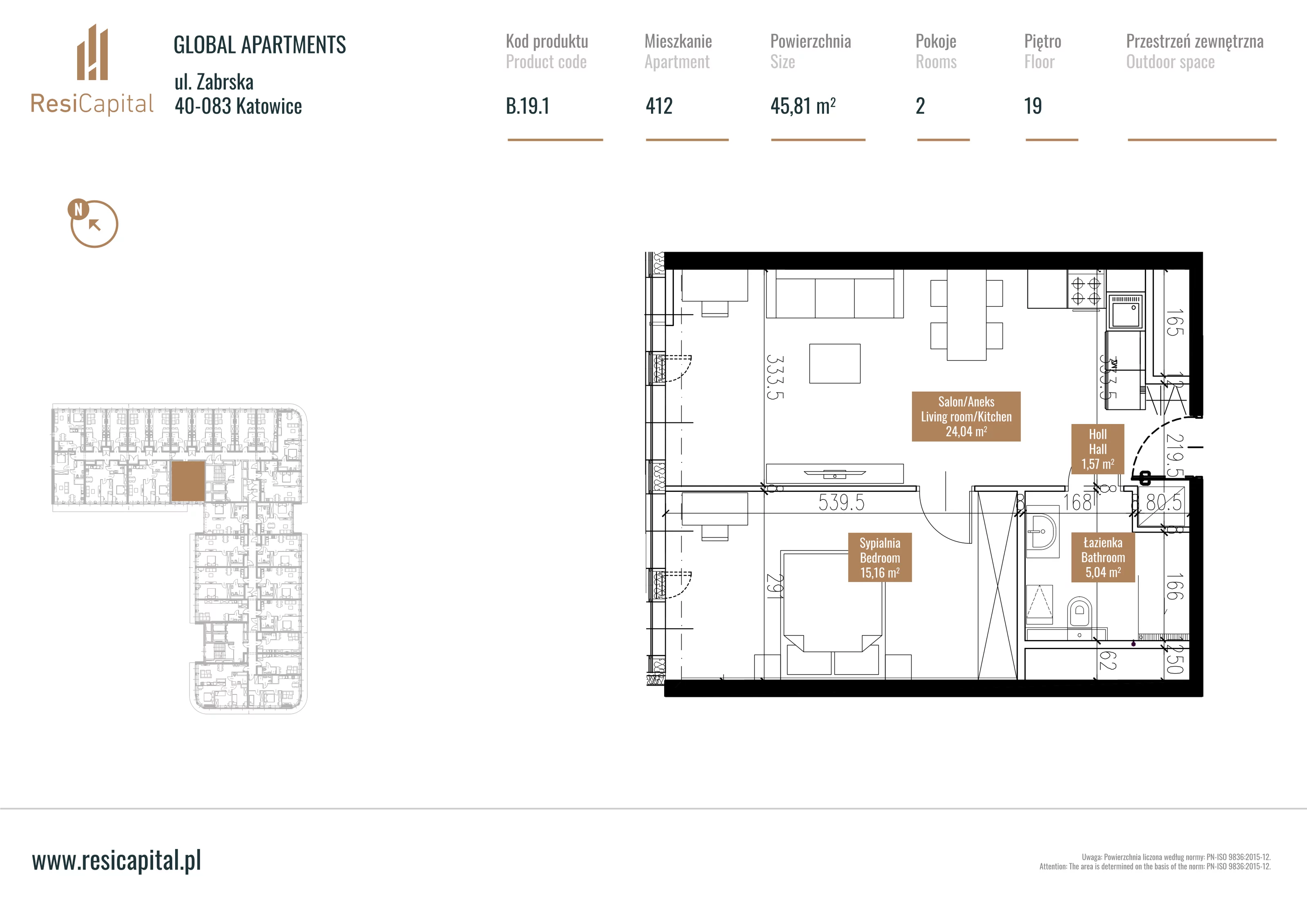This screenshot has width=1307, height=924.
Task: Click the 219.5 dimension near entrance
Action: [x=1175, y=456]
